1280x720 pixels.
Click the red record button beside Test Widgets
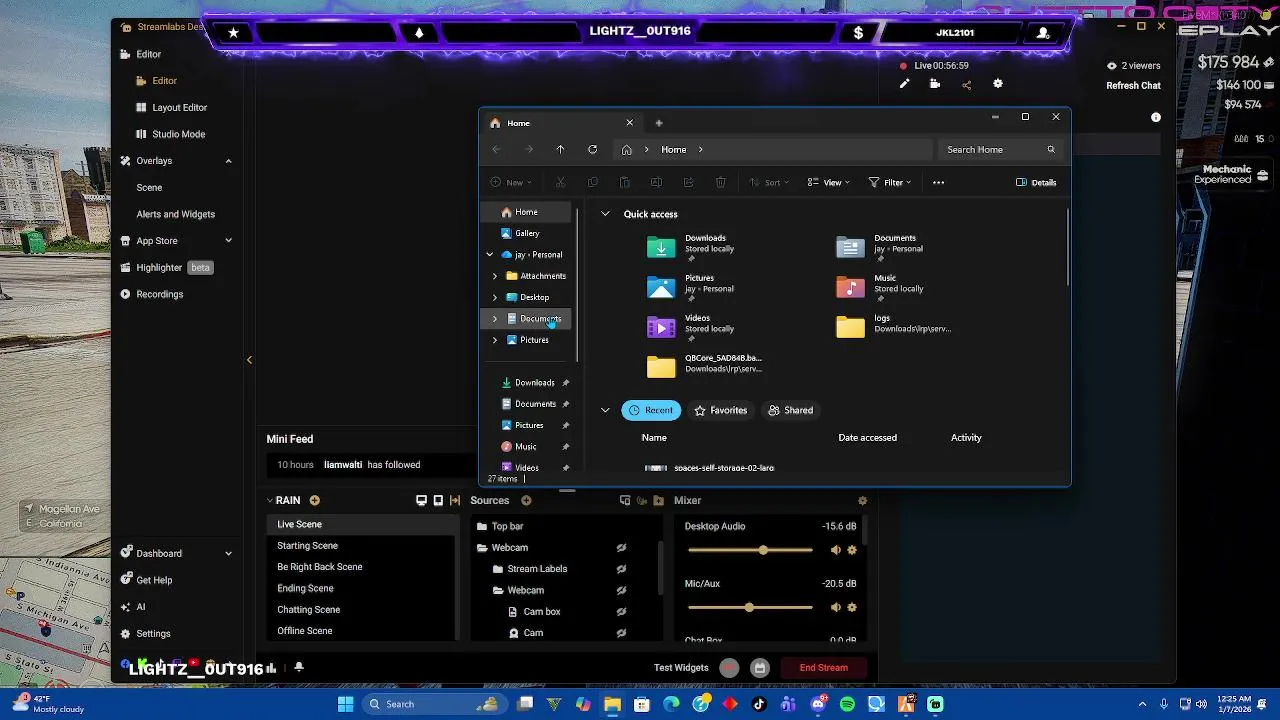coord(729,668)
